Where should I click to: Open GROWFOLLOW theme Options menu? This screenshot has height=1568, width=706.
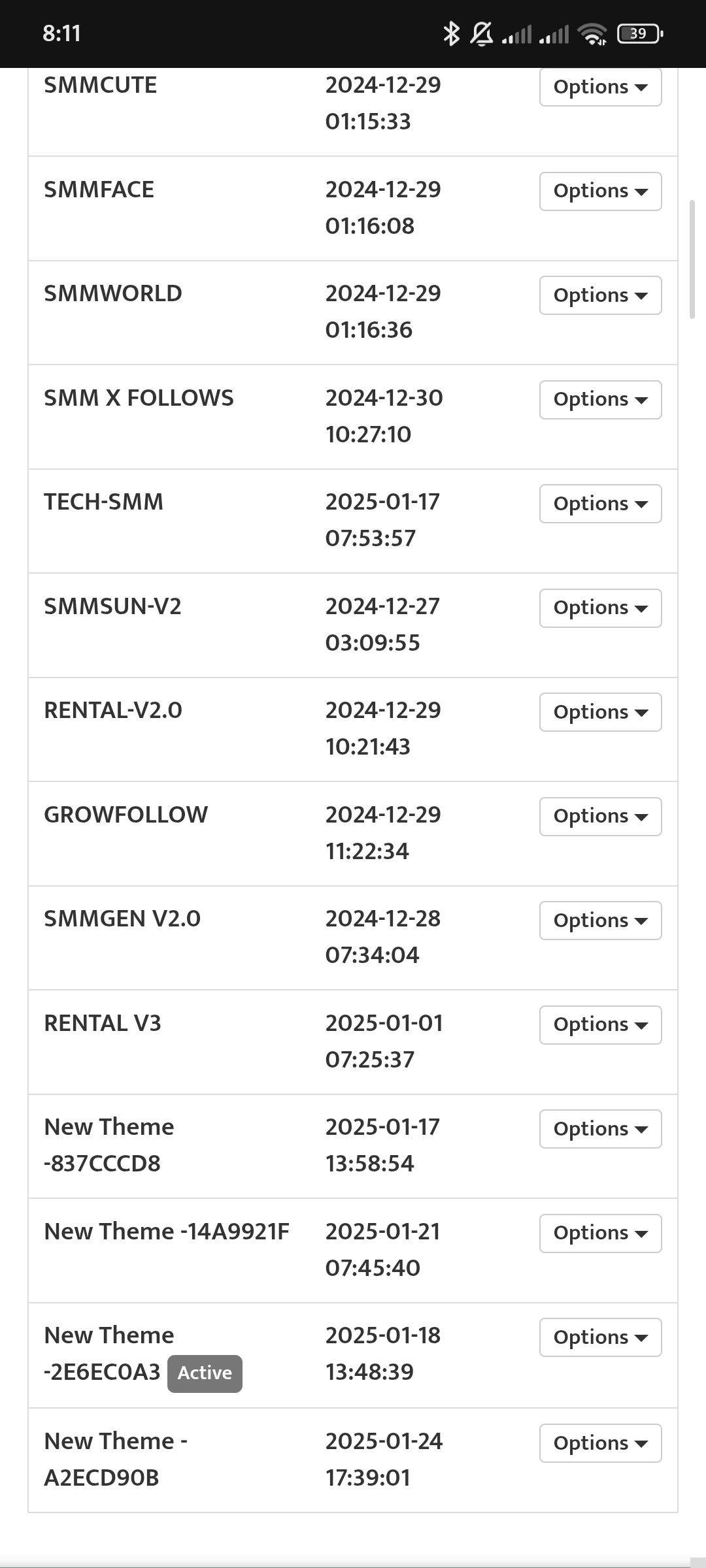pos(600,817)
